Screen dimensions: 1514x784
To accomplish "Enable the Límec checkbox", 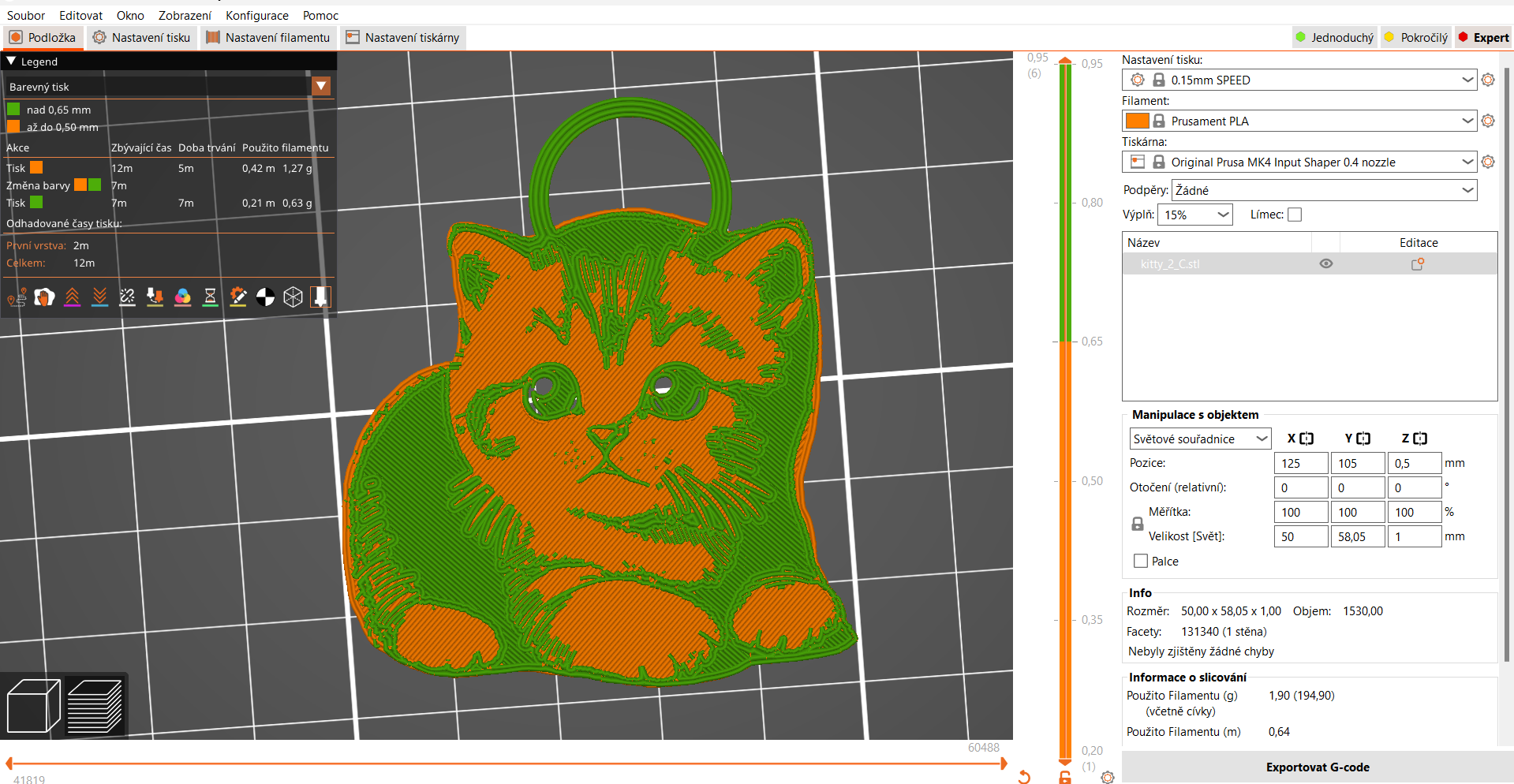I will tap(1295, 215).
